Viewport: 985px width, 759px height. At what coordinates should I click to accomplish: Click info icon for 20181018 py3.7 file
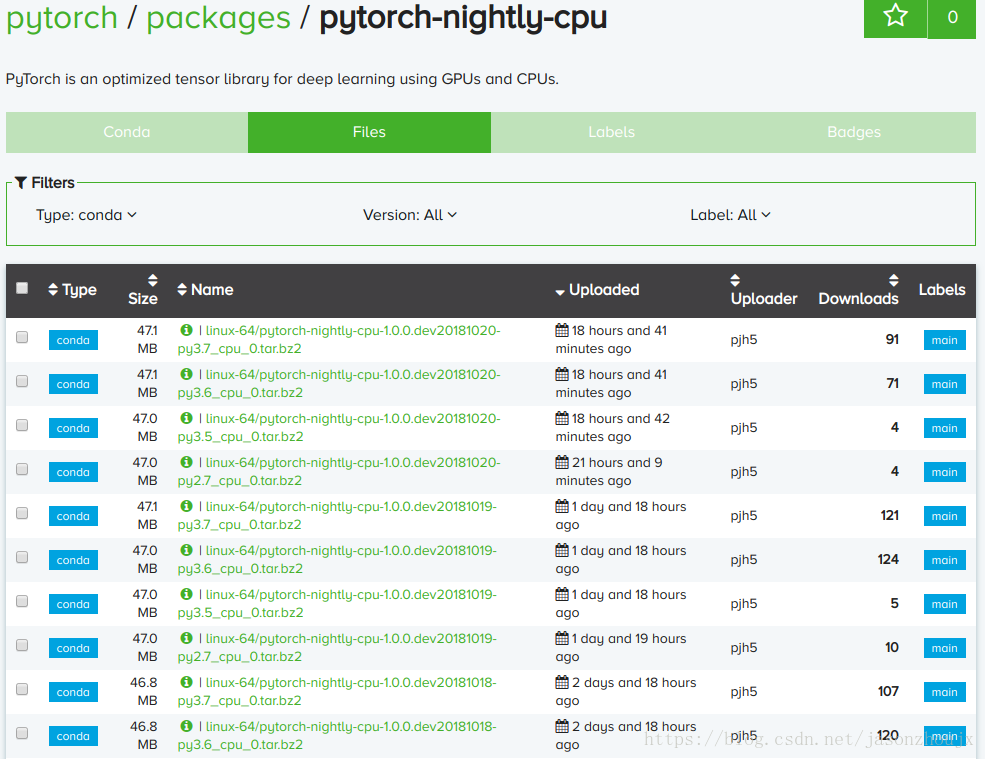click(186, 682)
